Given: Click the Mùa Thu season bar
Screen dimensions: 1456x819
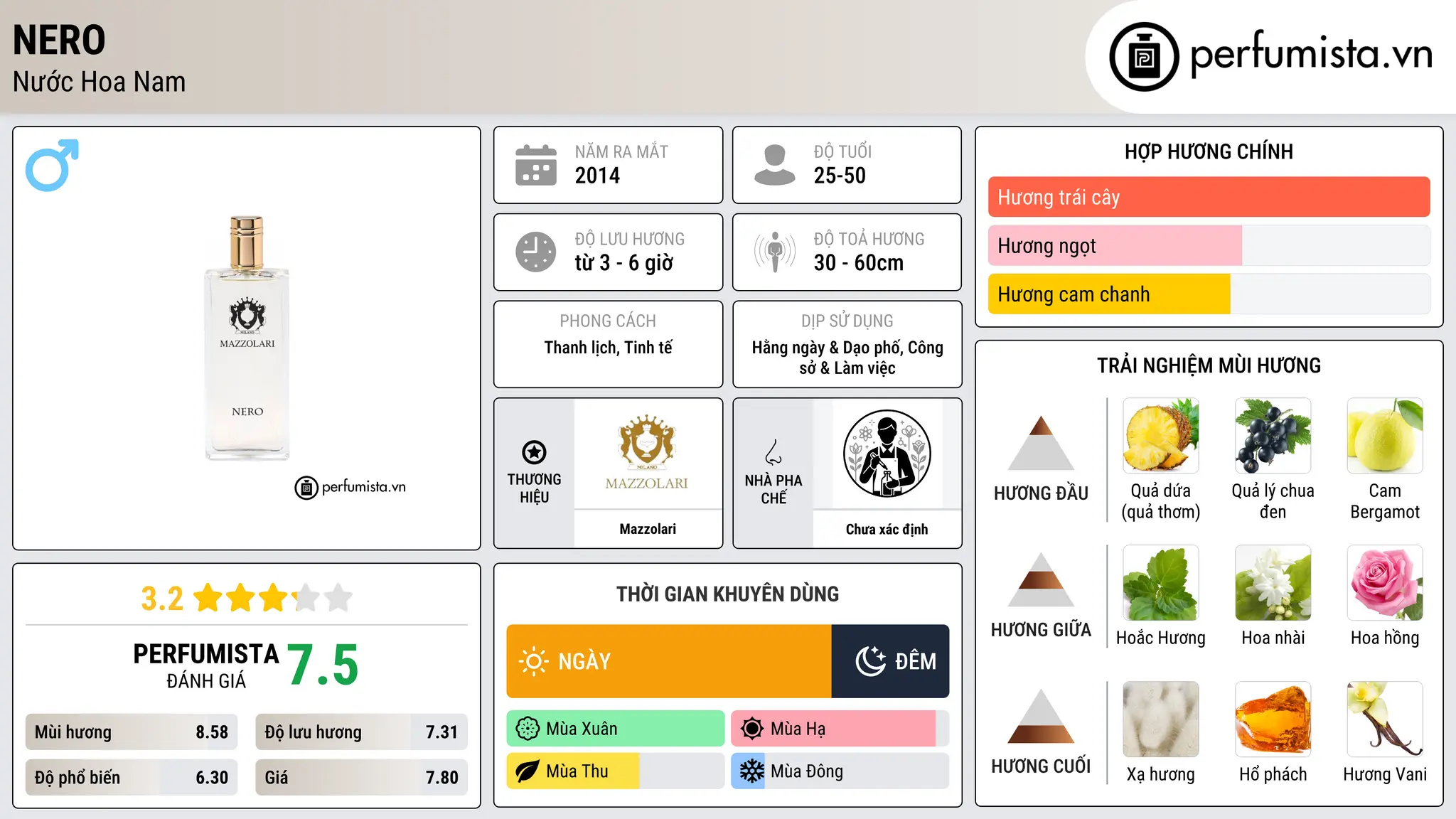Looking at the screenshot, I should click(x=616, y=771).
